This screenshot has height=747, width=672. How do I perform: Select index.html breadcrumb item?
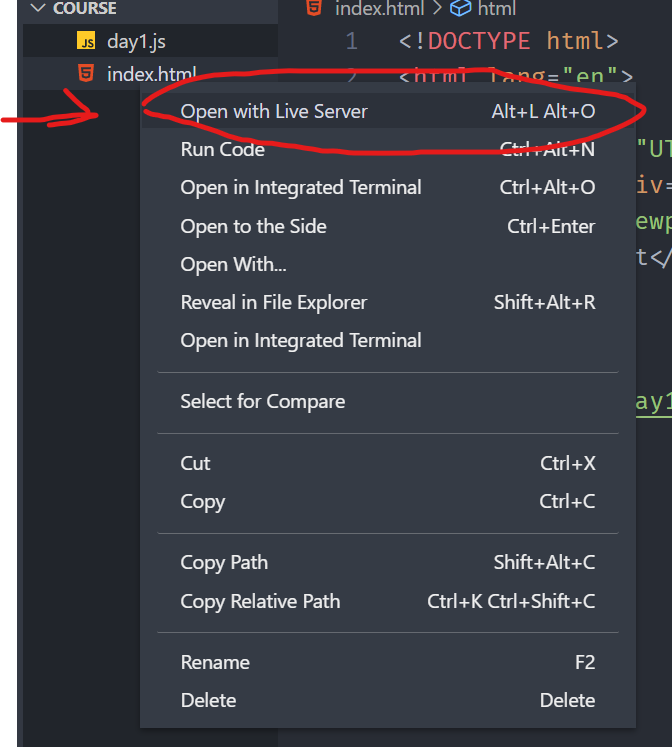click(x=379, y=9)
